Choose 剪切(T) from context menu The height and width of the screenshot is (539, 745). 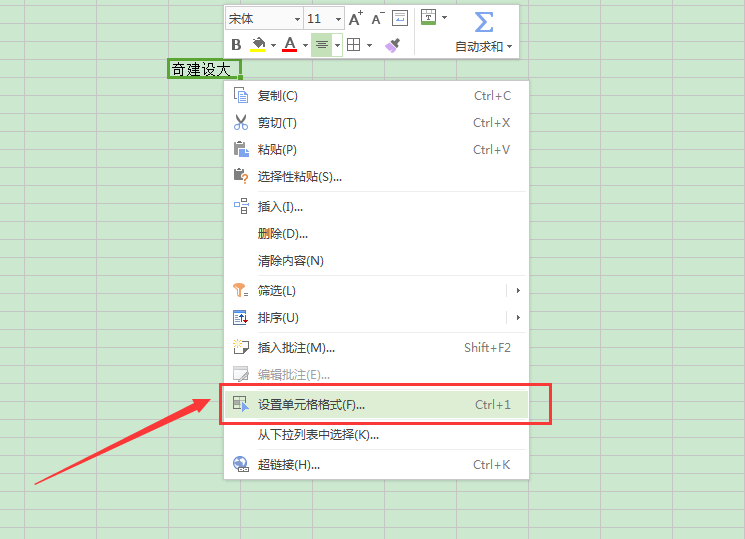click(x=376, y=123)
